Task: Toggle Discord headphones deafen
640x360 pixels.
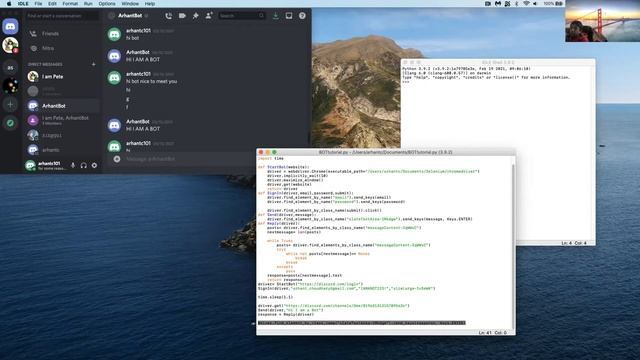Action: (x=84, y=165)
